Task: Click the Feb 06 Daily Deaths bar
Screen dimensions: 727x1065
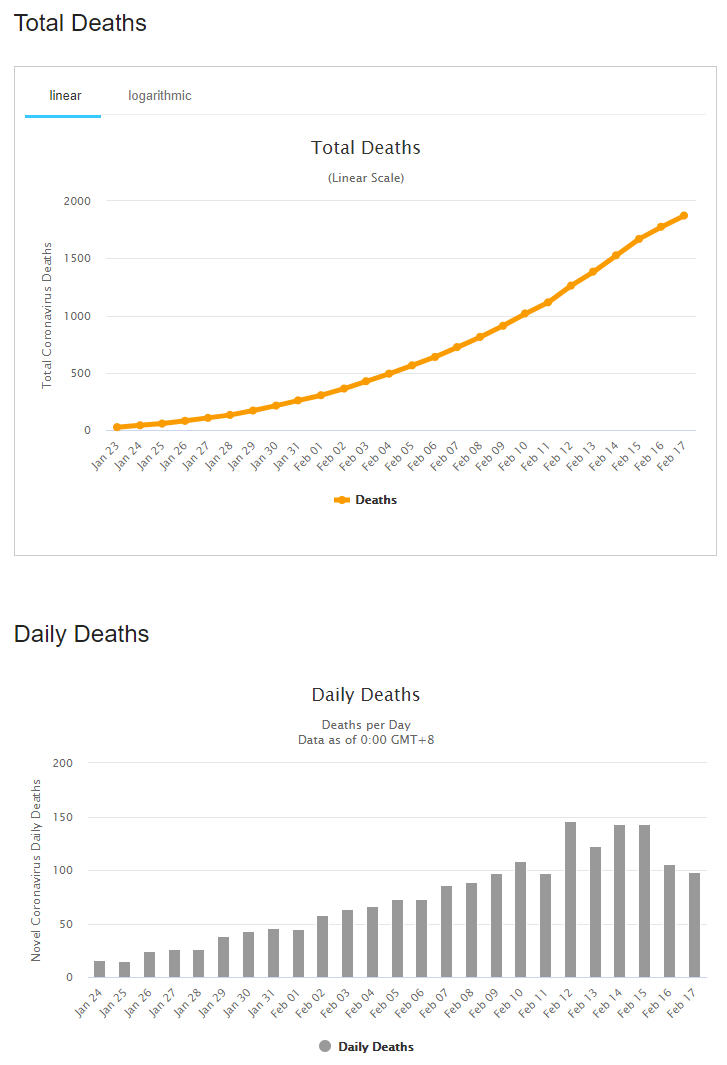Action: (x=421, y=938)
